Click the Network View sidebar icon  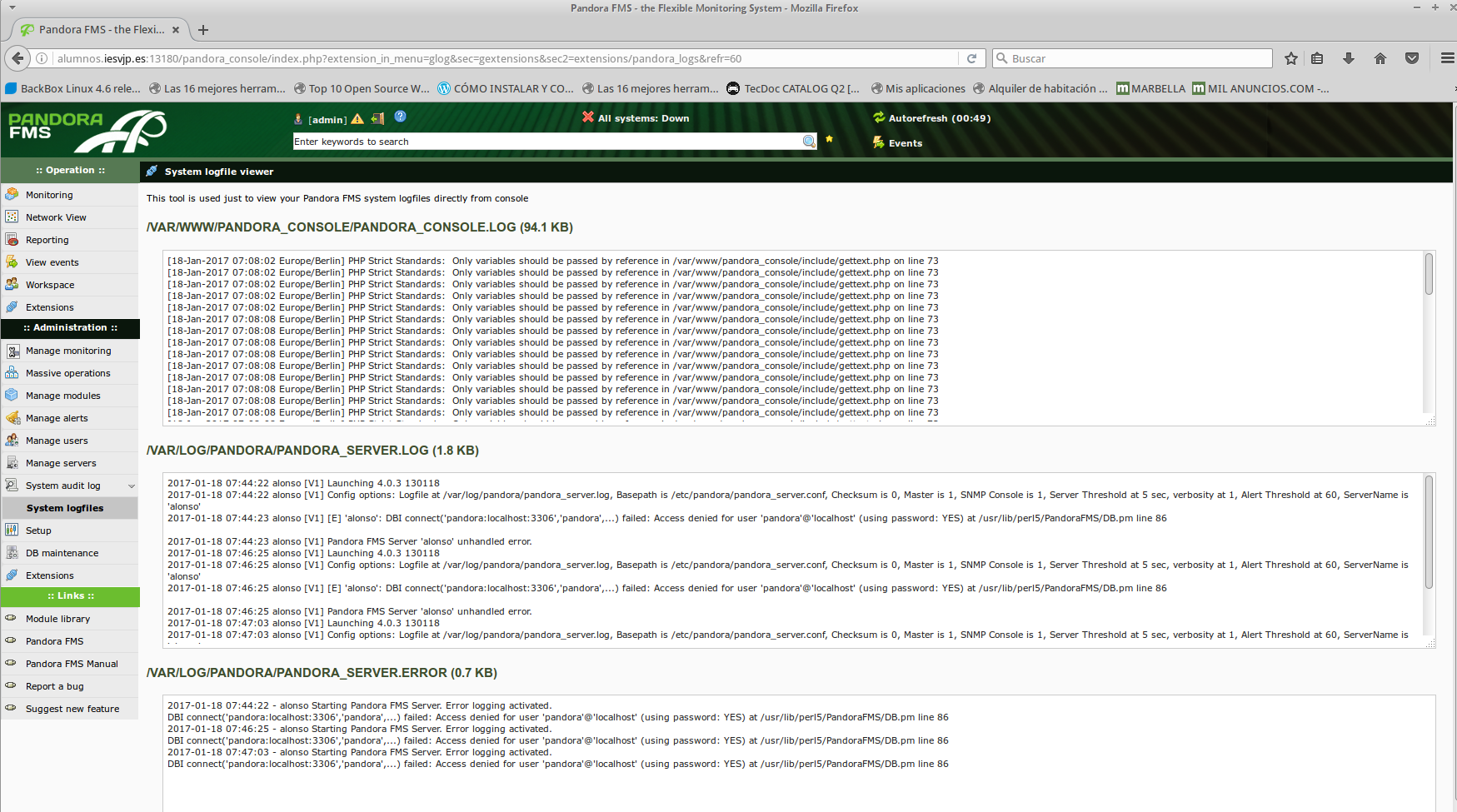click(12, 217)
